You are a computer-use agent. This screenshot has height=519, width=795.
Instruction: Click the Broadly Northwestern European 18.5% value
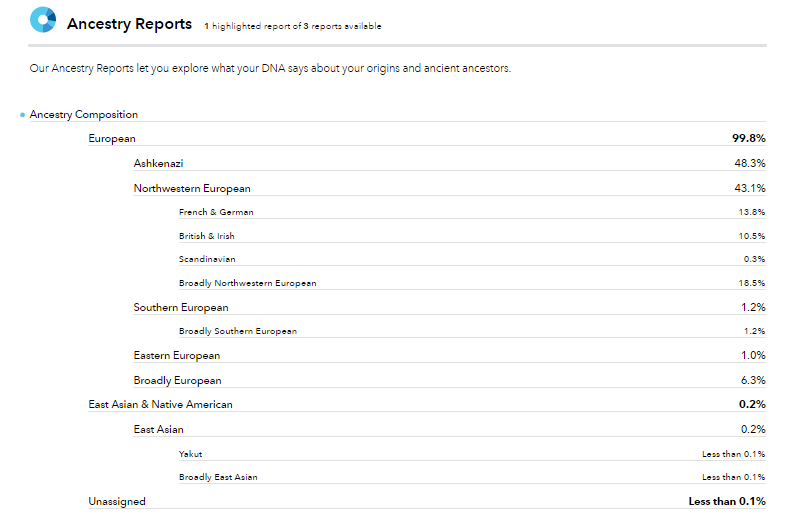coord(751,283)
